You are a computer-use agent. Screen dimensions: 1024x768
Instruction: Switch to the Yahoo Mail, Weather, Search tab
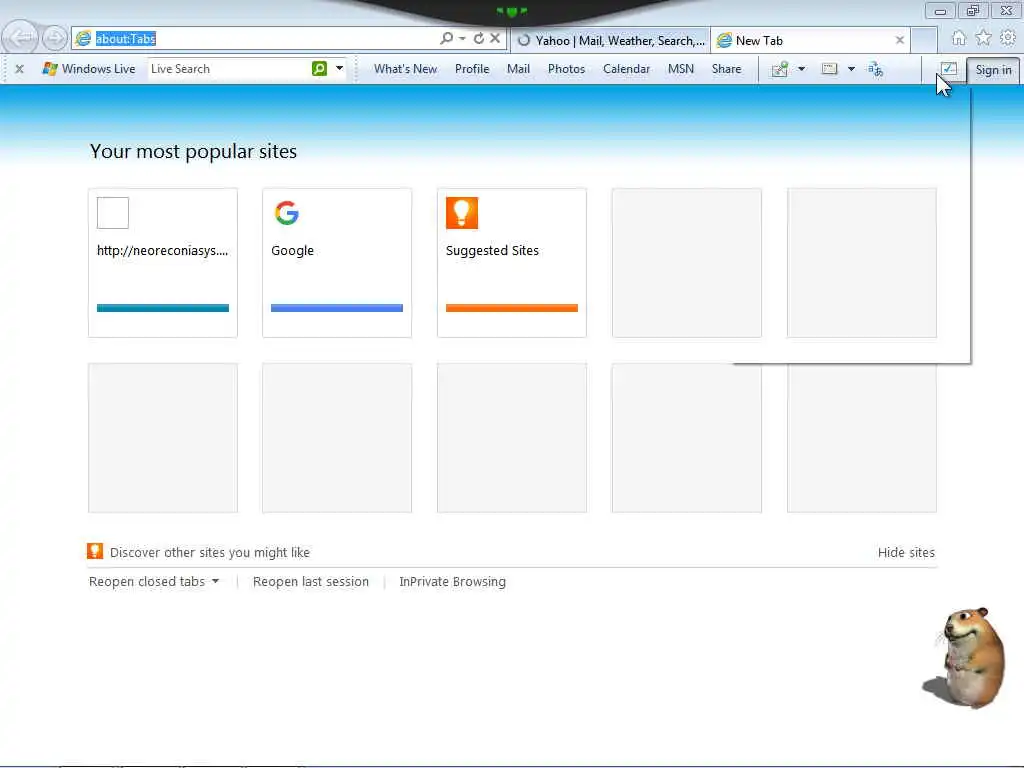click(x=611, y=40)
